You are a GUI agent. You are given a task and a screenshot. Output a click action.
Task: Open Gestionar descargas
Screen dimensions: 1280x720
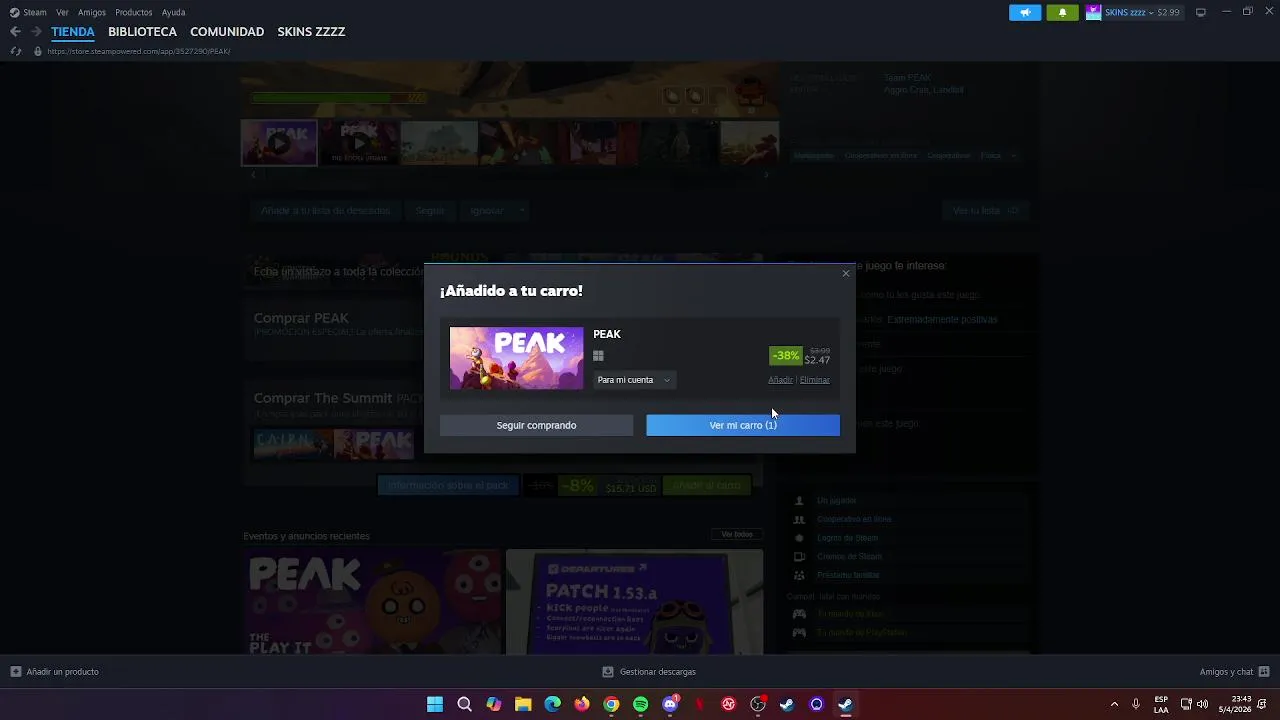point(657,672)
